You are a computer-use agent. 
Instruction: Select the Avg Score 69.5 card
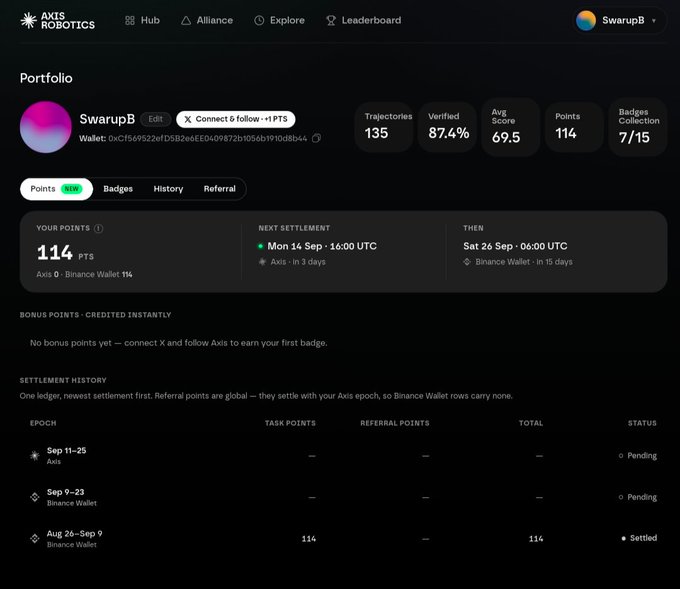click(511, 127)
